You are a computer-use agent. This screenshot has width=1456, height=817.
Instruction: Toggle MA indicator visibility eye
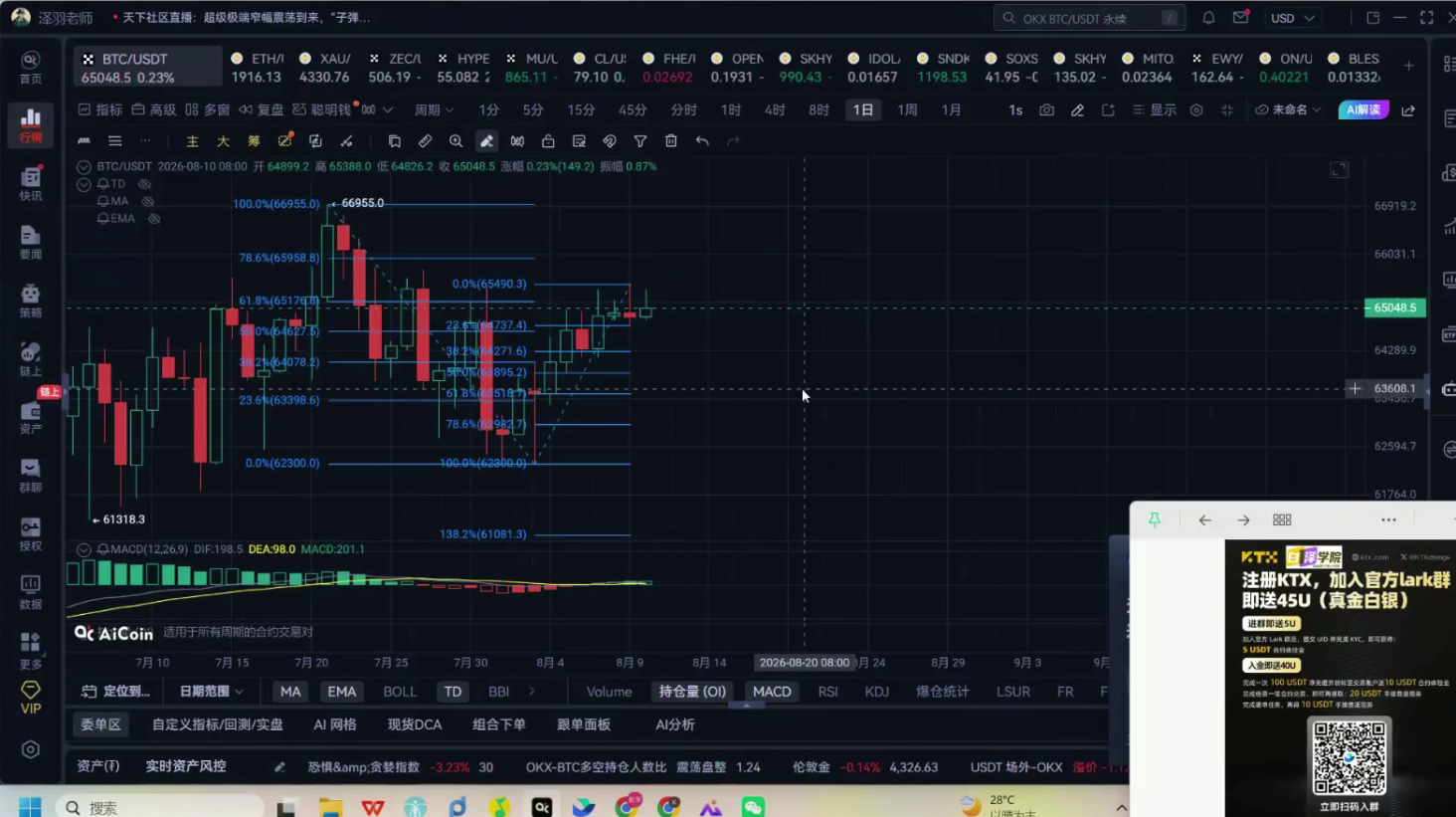(x=147, y=201)
